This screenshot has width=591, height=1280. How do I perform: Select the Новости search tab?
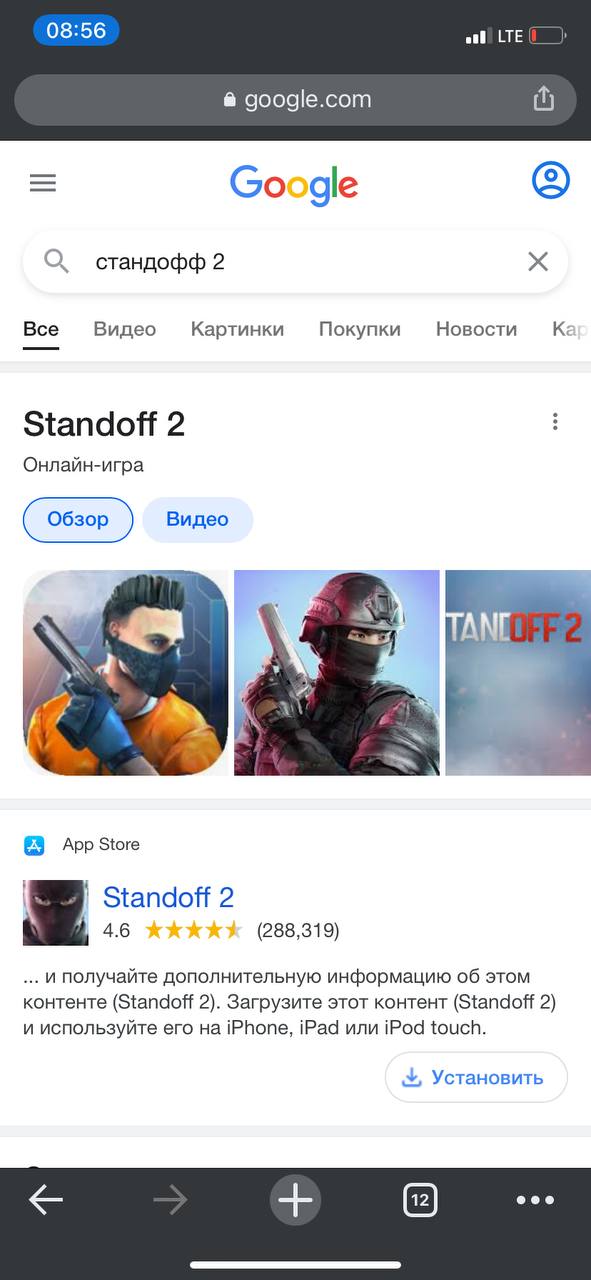click(x=476, y=329)
